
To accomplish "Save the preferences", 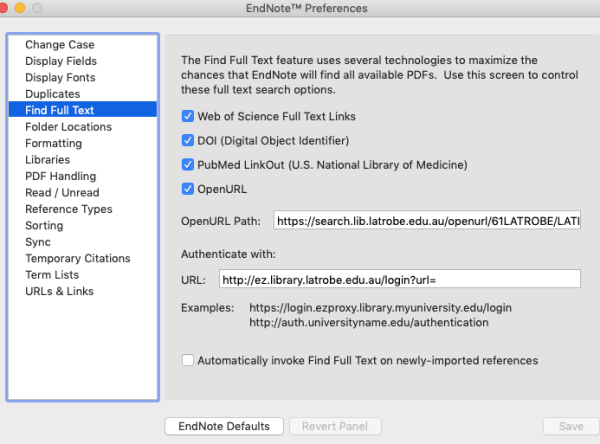I will [x=571, y=426].
